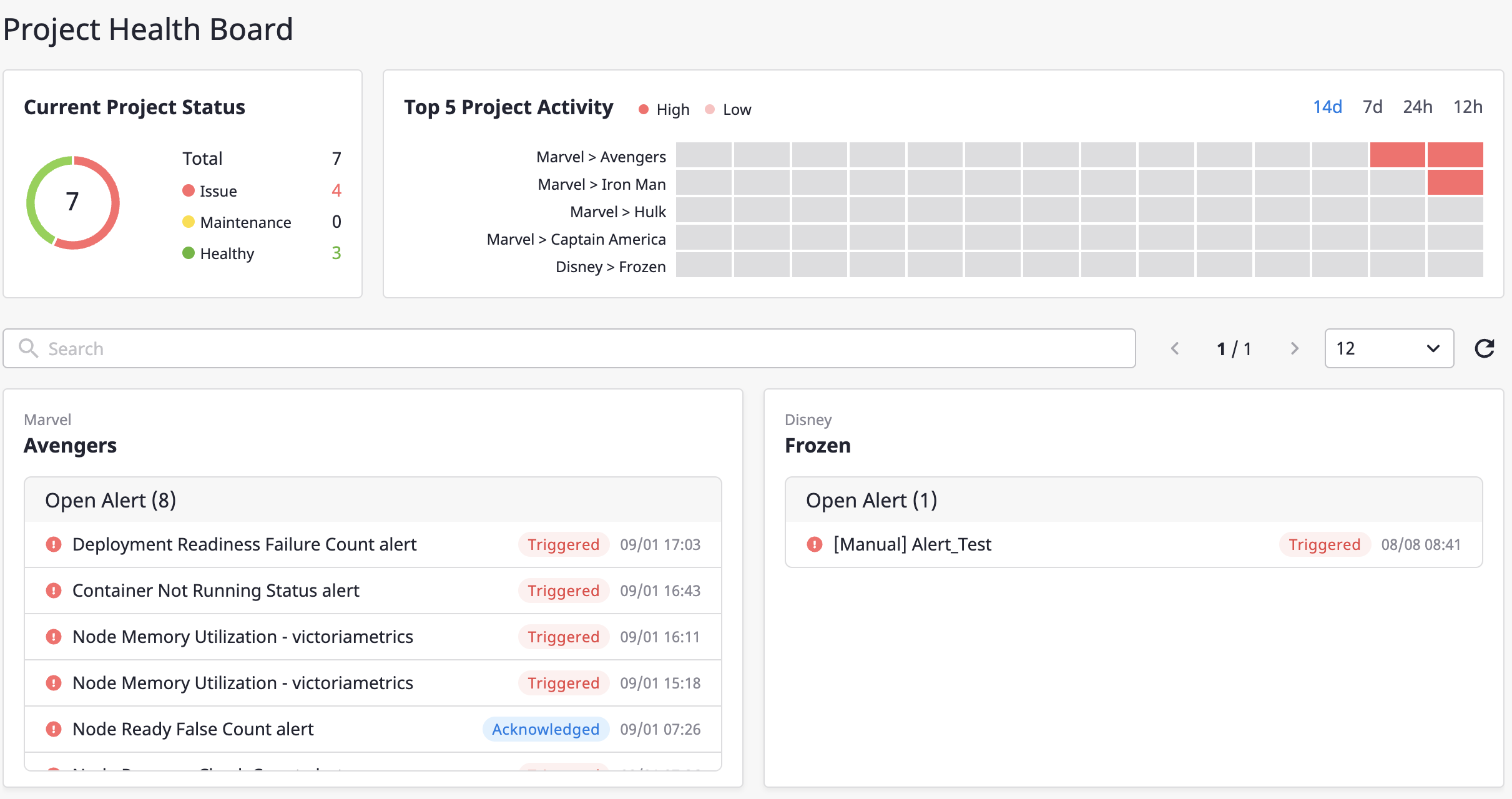Screen dimensions: 1512x799
Task: Select the 7d time range
Action: coord(1372,107)
